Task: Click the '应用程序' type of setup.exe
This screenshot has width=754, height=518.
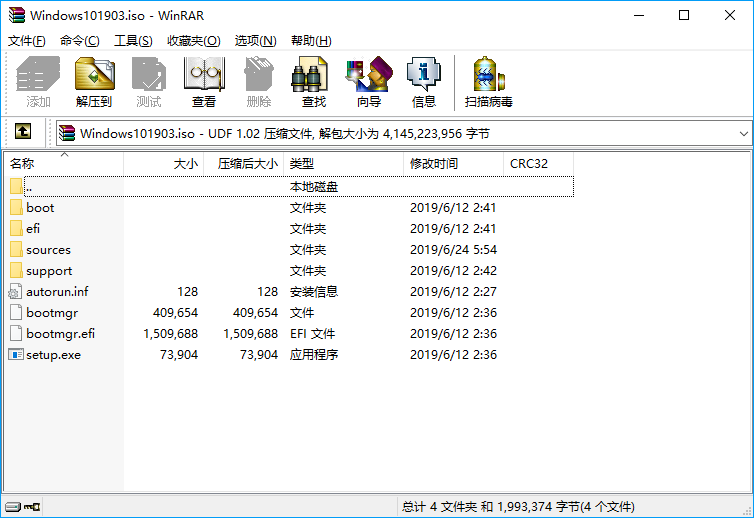Action: point(314,354)
